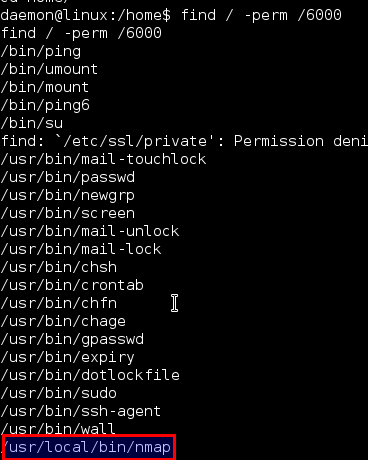Click the /usr/bin/ssh-agent line
The width and height of the screenshot is (368, 460).
81,412
